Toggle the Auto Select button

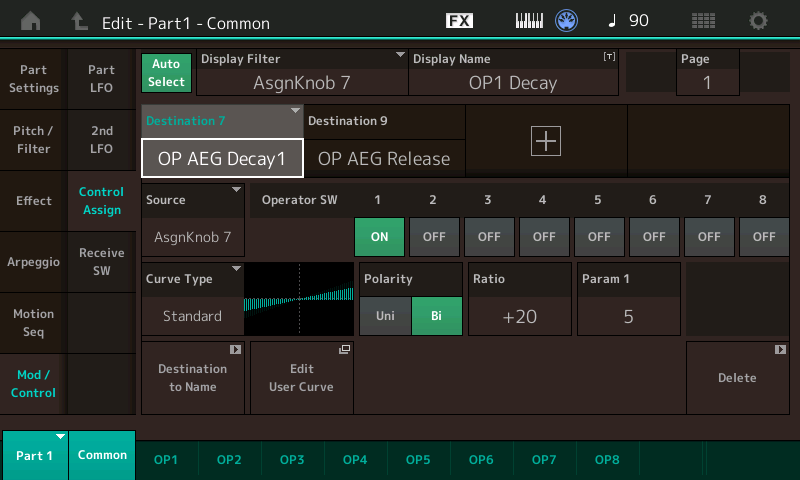(167, 73)
